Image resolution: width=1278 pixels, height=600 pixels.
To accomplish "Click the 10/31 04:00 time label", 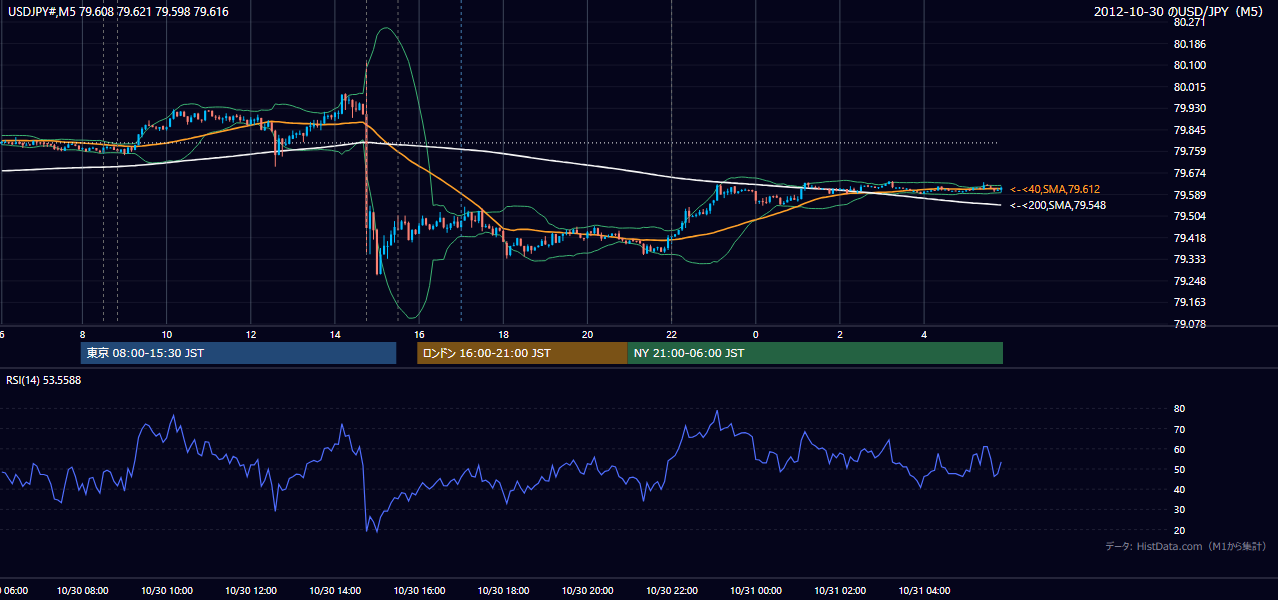I will point(924,591).
